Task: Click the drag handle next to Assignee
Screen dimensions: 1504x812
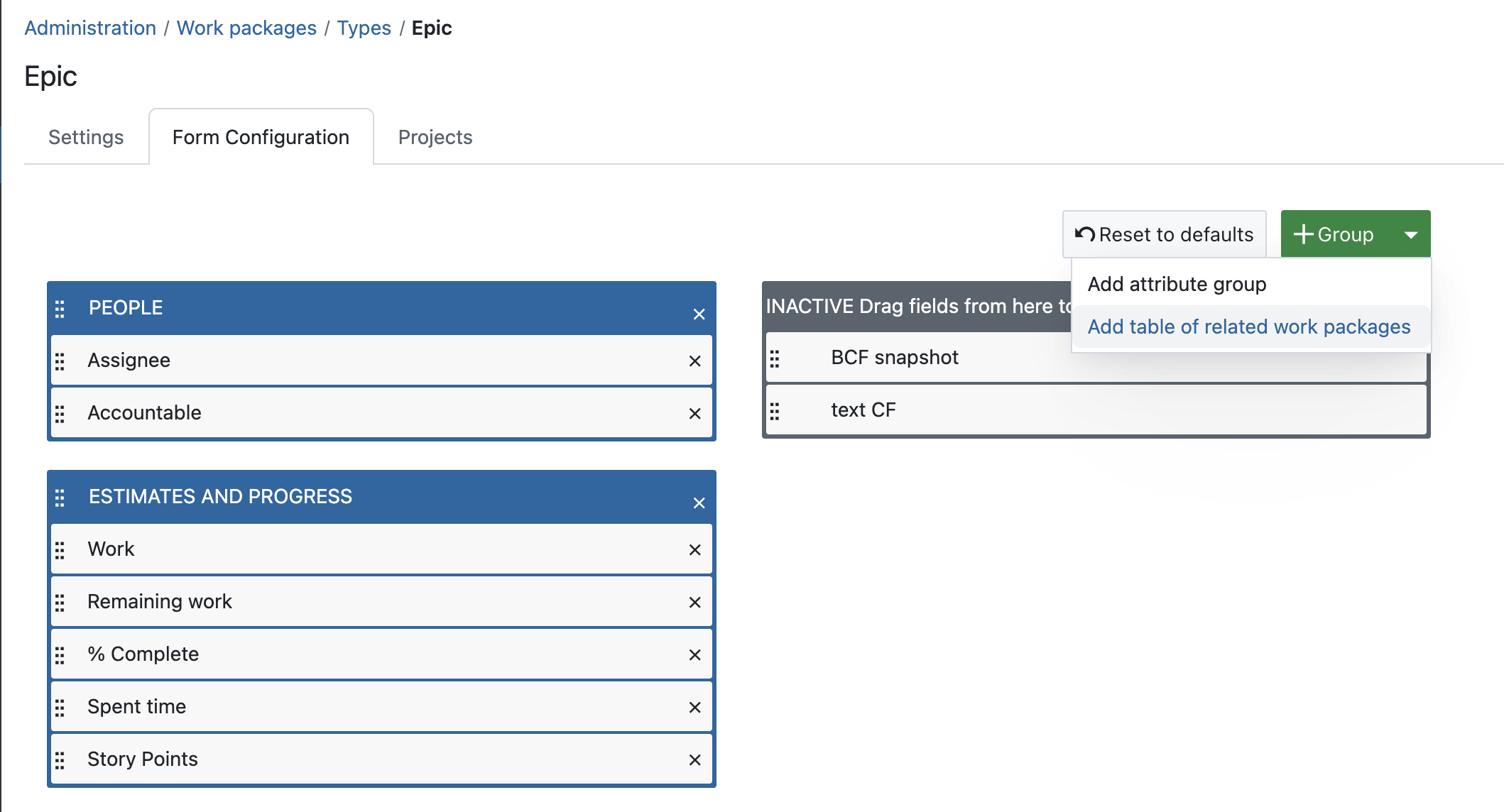Action: [x=60, y=361]
